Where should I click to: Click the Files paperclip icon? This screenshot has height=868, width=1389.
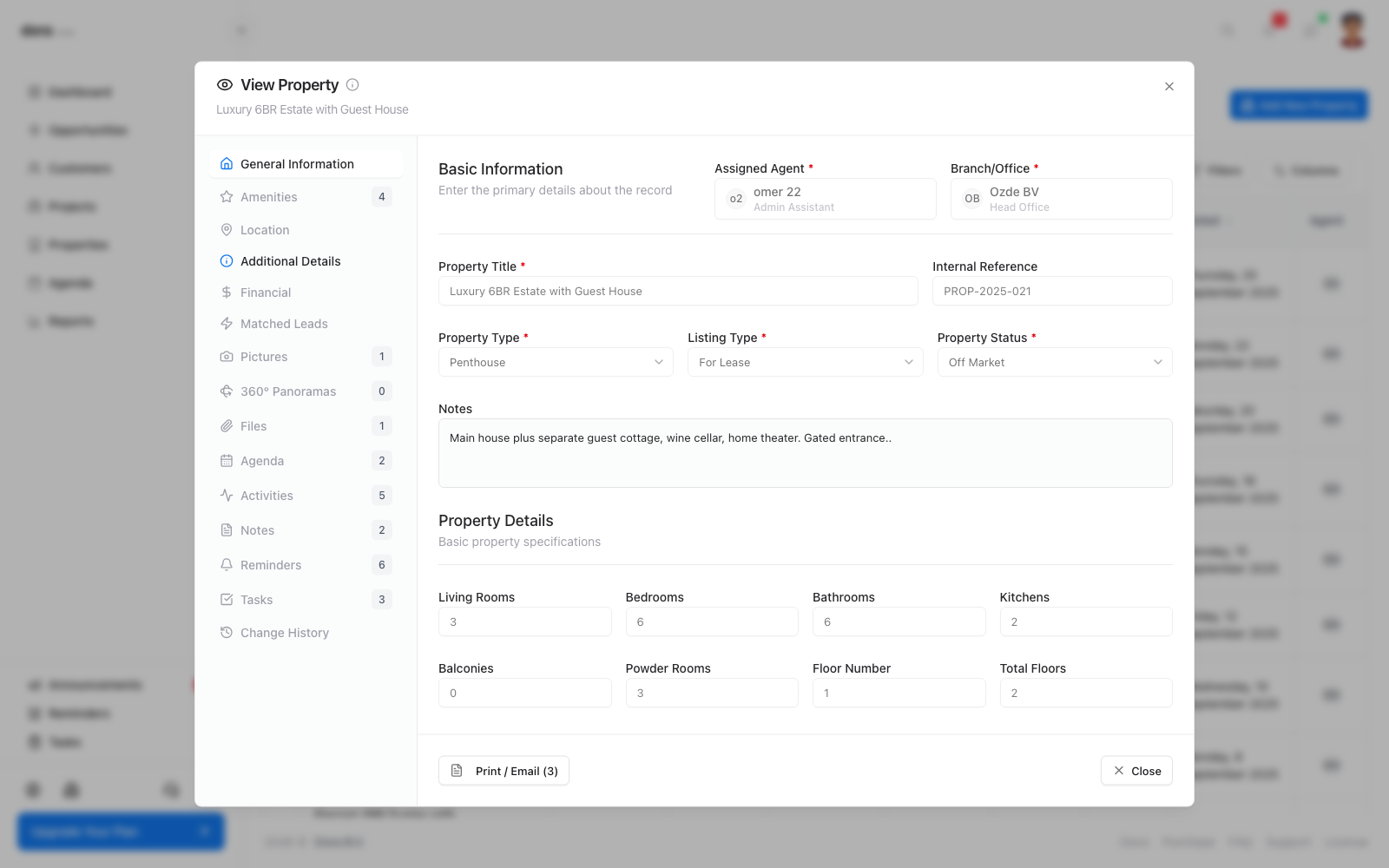[227, 426]
